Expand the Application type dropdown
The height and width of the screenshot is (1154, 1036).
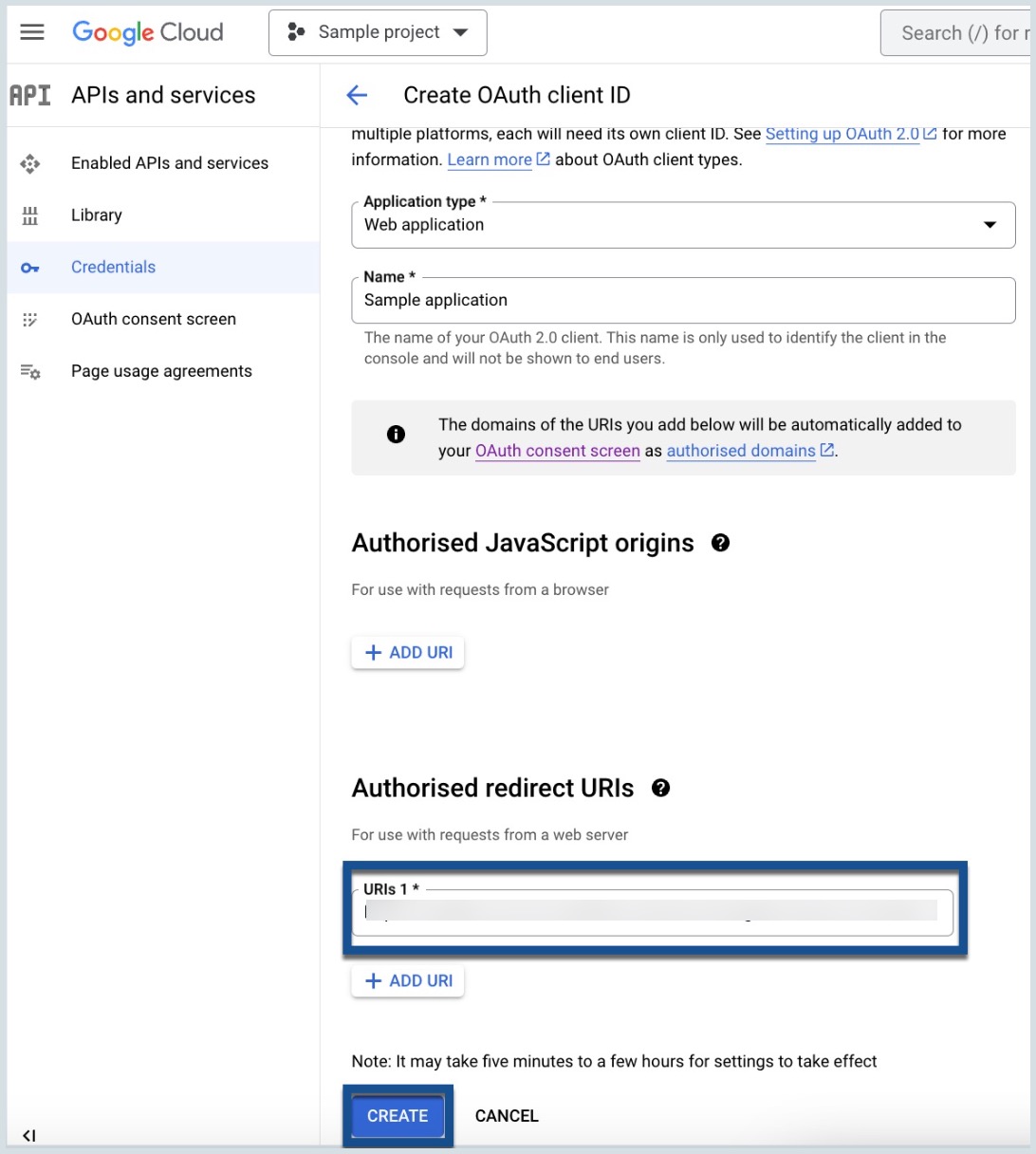[x=683, y=225]
